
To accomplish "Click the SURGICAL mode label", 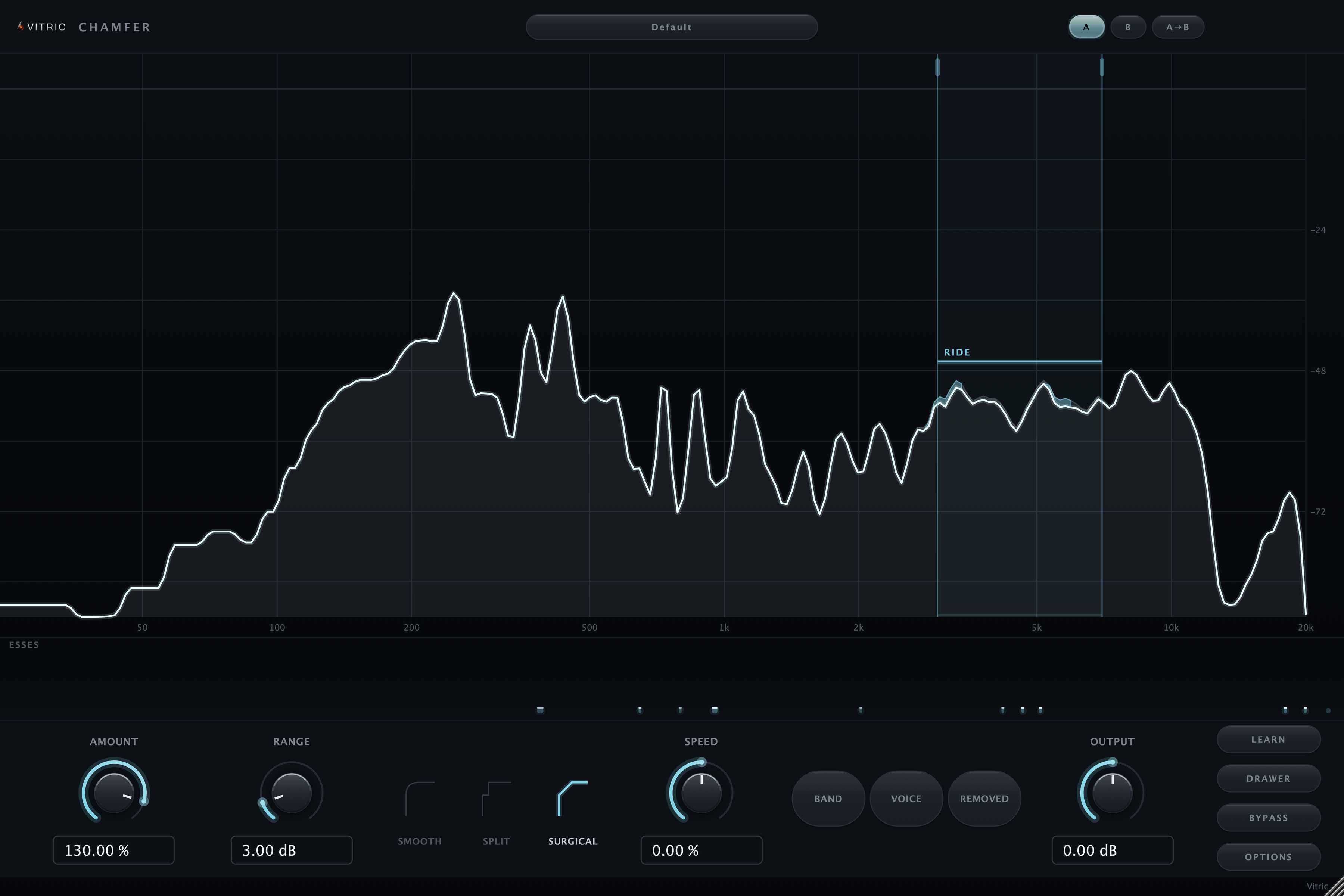I will tap(573, 841).
